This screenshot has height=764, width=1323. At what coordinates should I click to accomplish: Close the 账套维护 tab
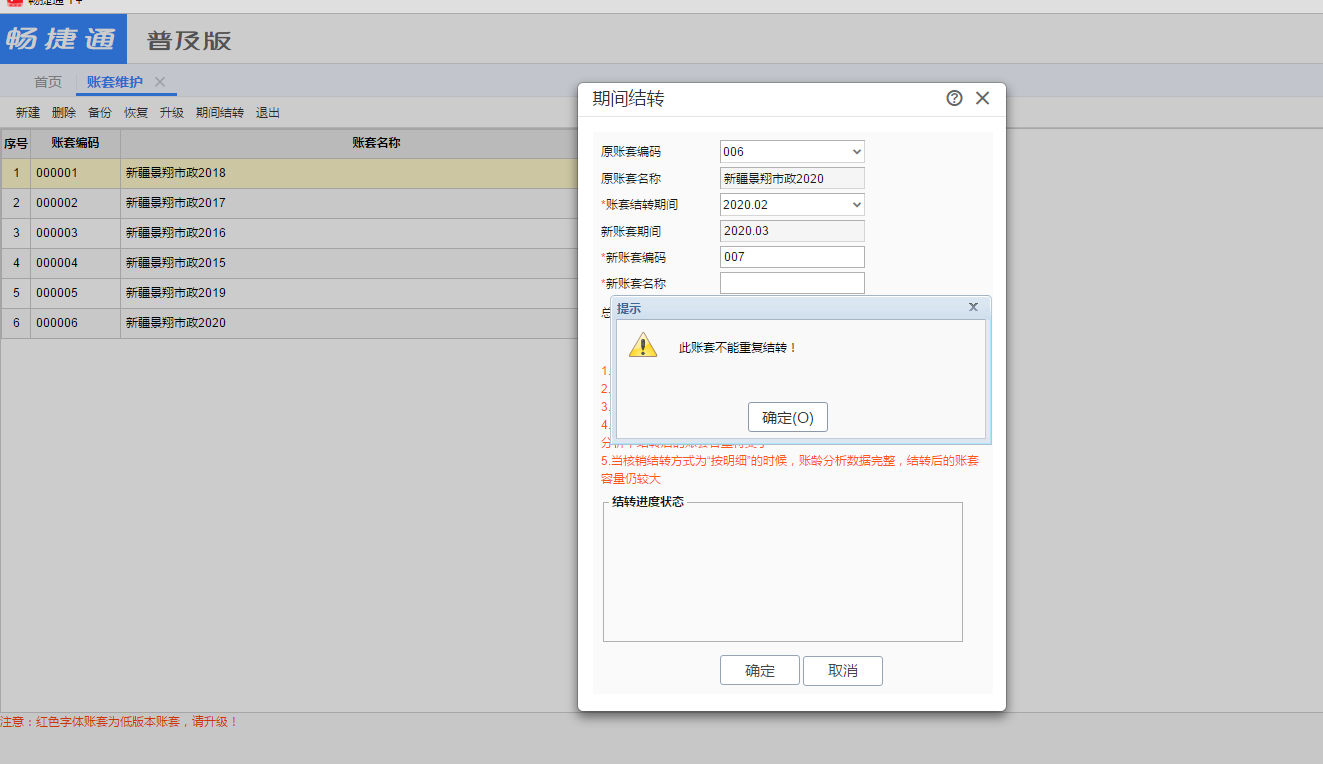click(160, 82)
